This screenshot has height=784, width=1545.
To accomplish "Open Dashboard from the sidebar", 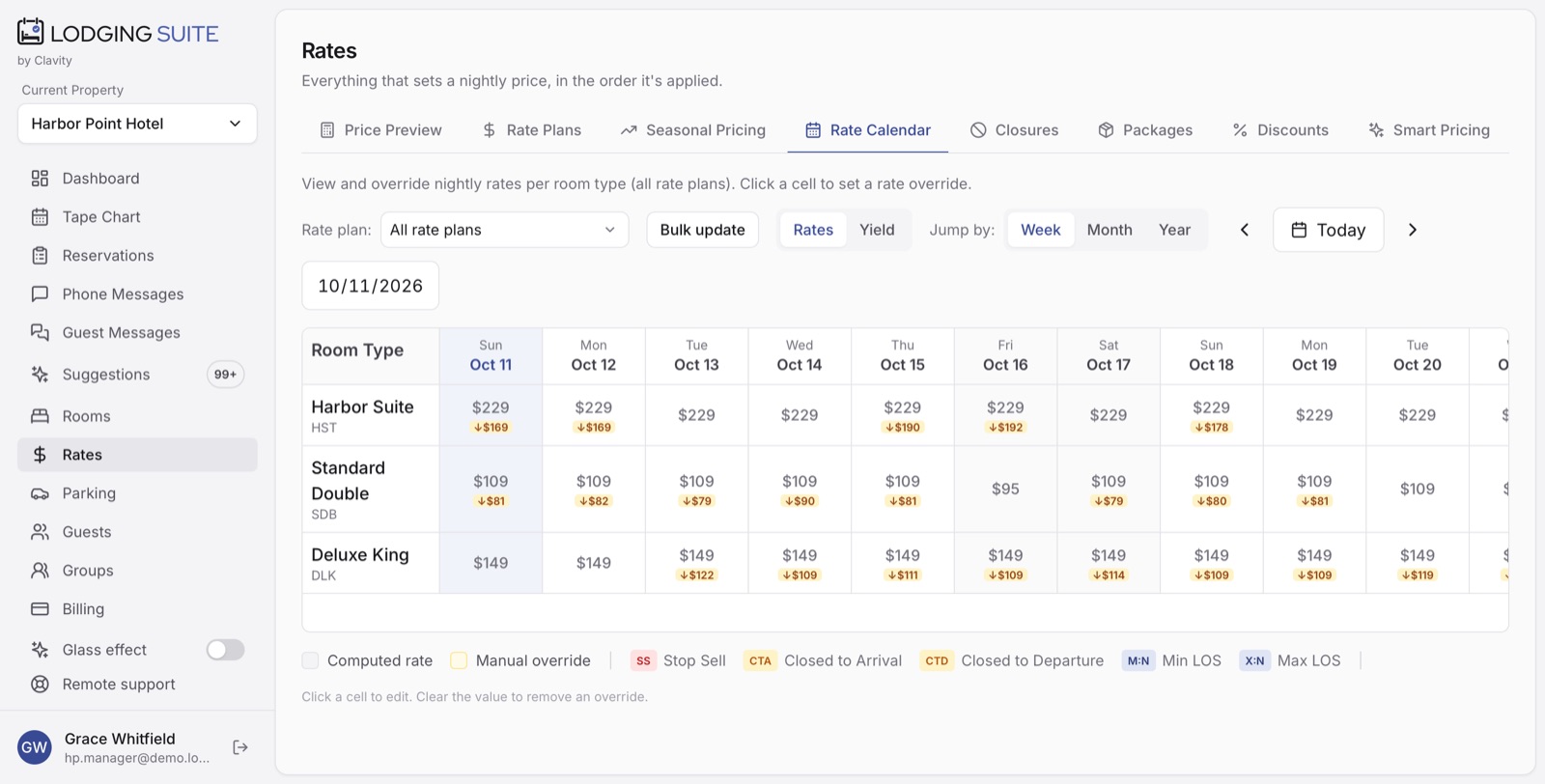I will (137, 179).
